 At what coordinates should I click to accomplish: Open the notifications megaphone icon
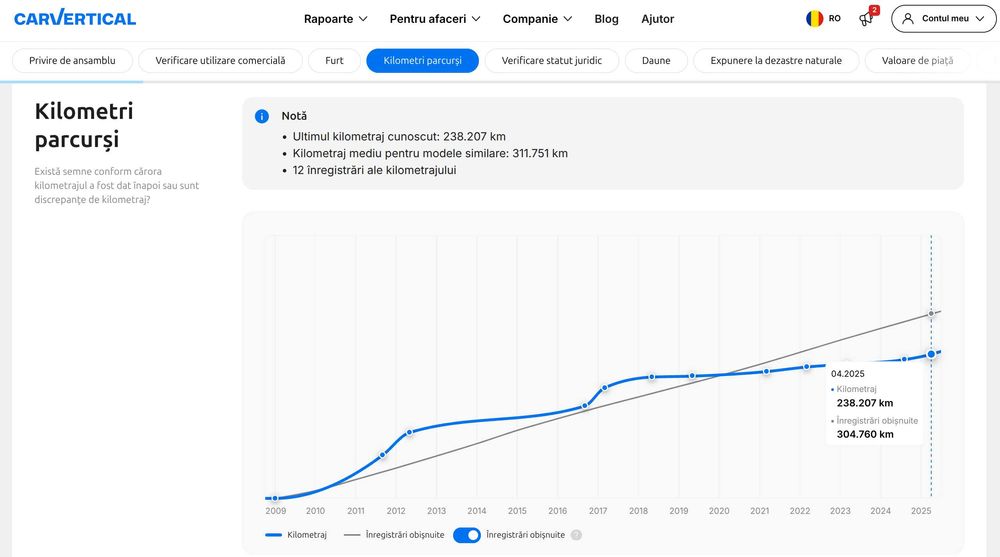(x=866, y=19)
